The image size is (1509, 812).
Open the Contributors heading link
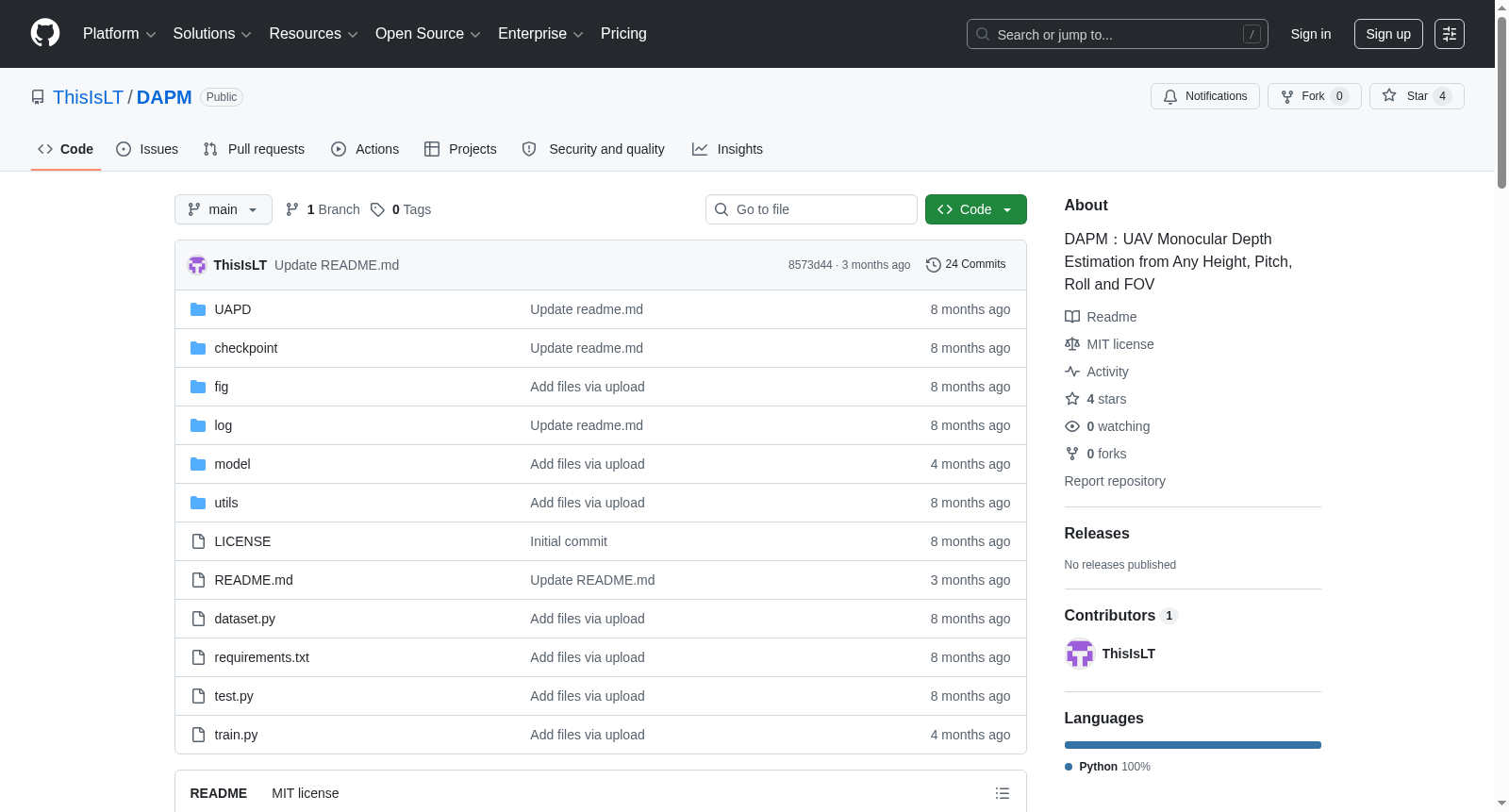tap(1121, 616)
